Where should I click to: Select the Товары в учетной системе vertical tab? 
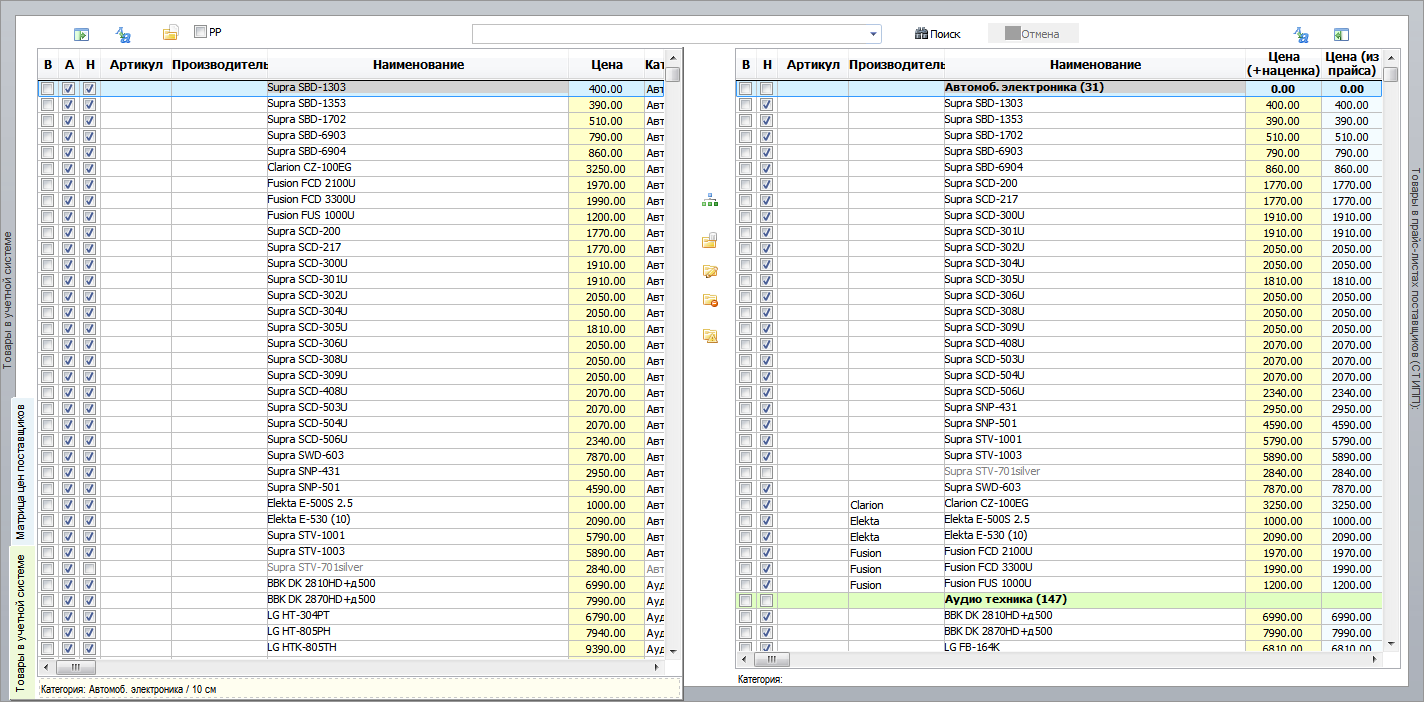coord(20,620)
